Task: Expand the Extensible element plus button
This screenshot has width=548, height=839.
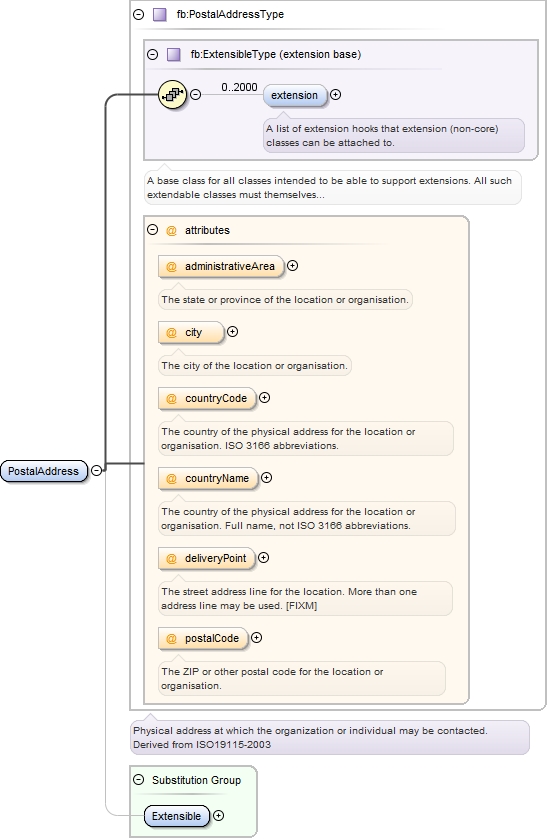Action: 218,815
